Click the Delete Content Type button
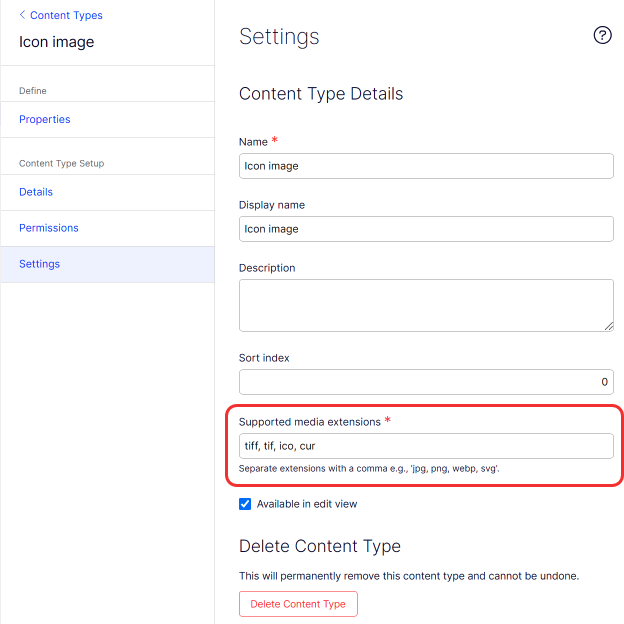 (298, 604)
